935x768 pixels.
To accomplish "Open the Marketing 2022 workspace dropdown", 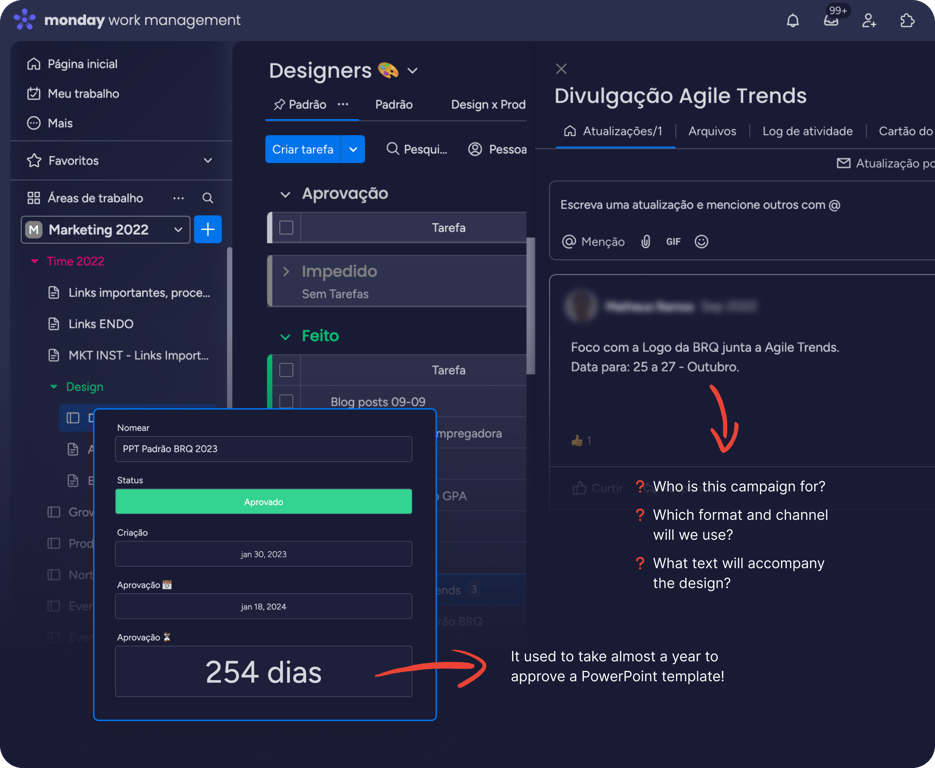I will click(x=106, y=230).
